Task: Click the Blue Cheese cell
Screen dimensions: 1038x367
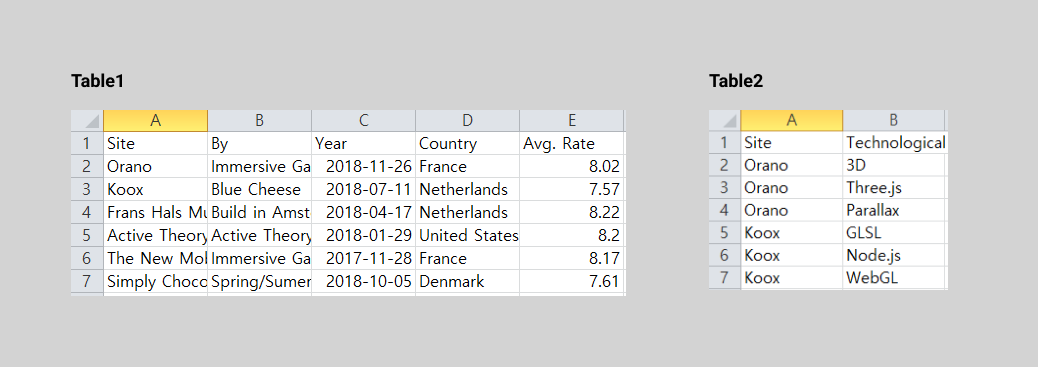Action: (x=260, y=189)
